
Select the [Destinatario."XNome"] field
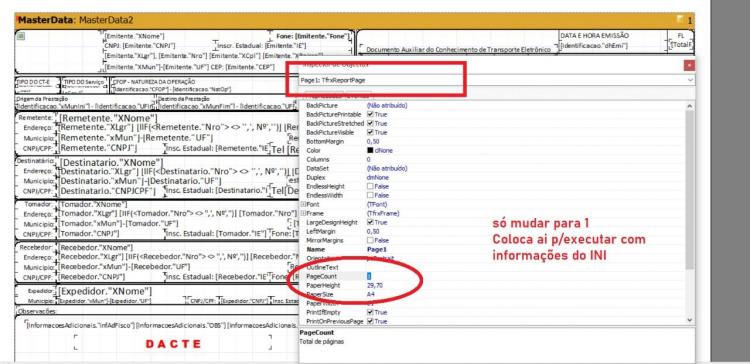point(111,163)
